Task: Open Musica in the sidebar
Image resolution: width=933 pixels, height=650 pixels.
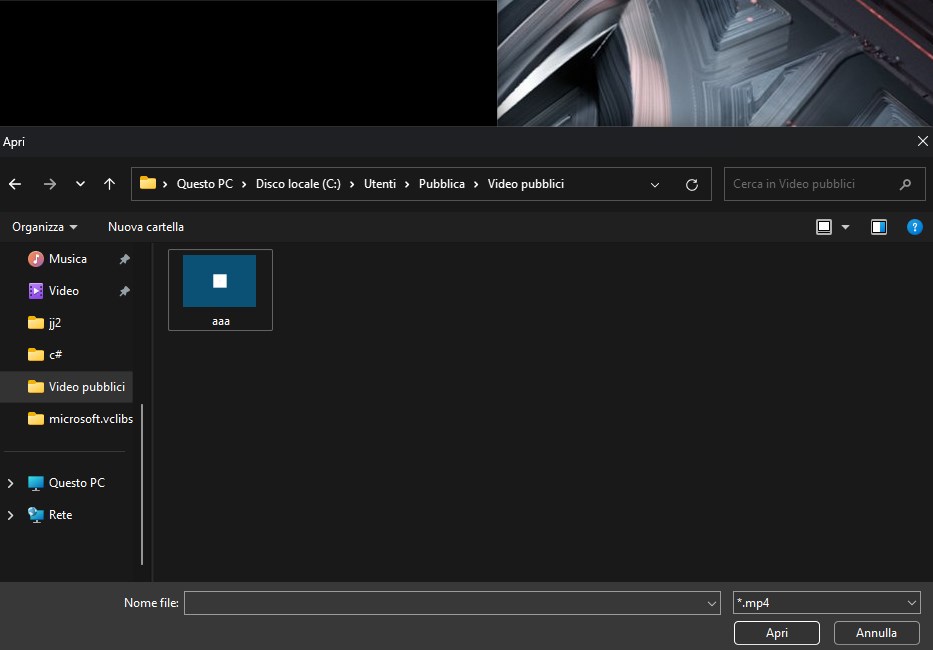Action: 67,259
